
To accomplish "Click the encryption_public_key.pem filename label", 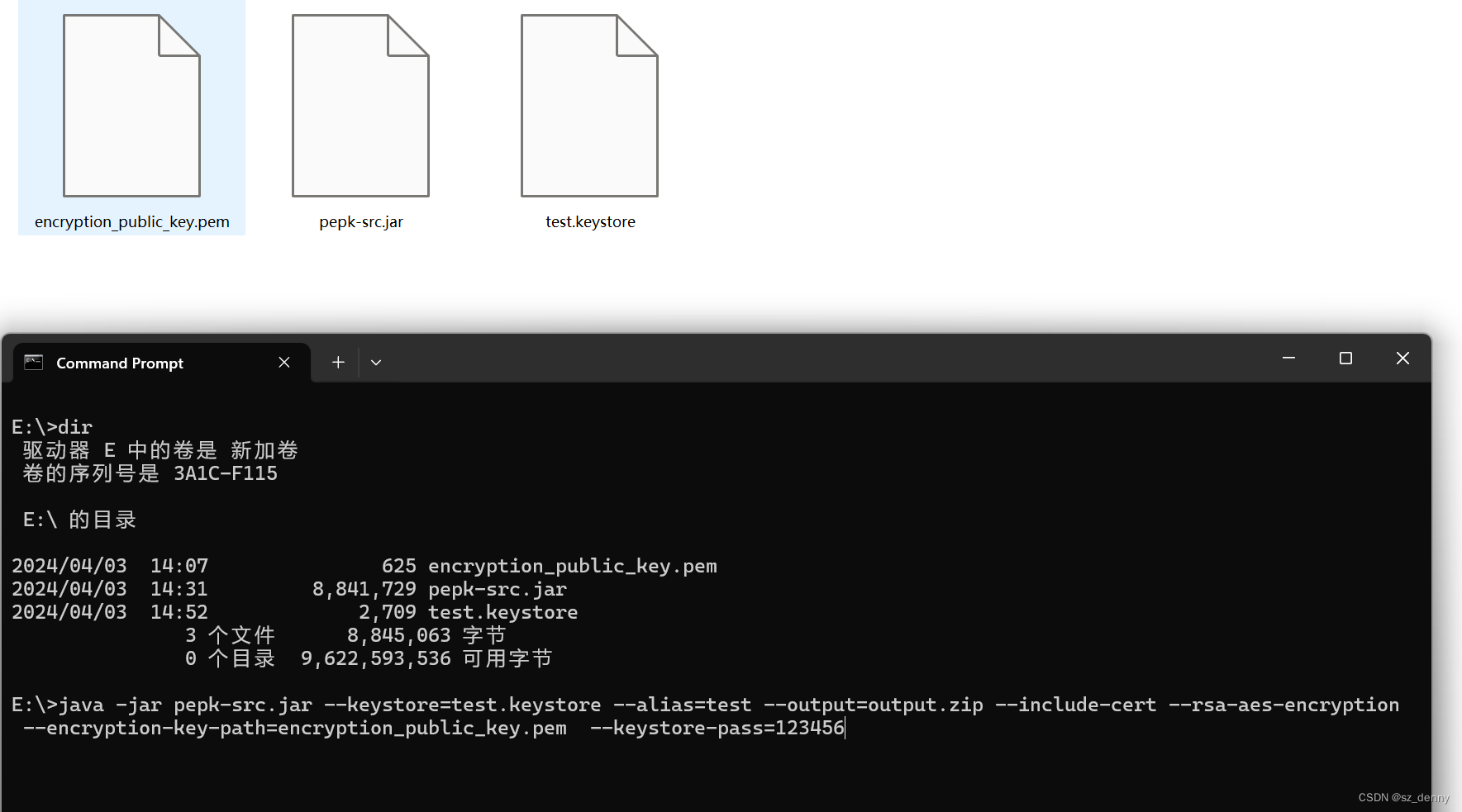I will [131, 221].
